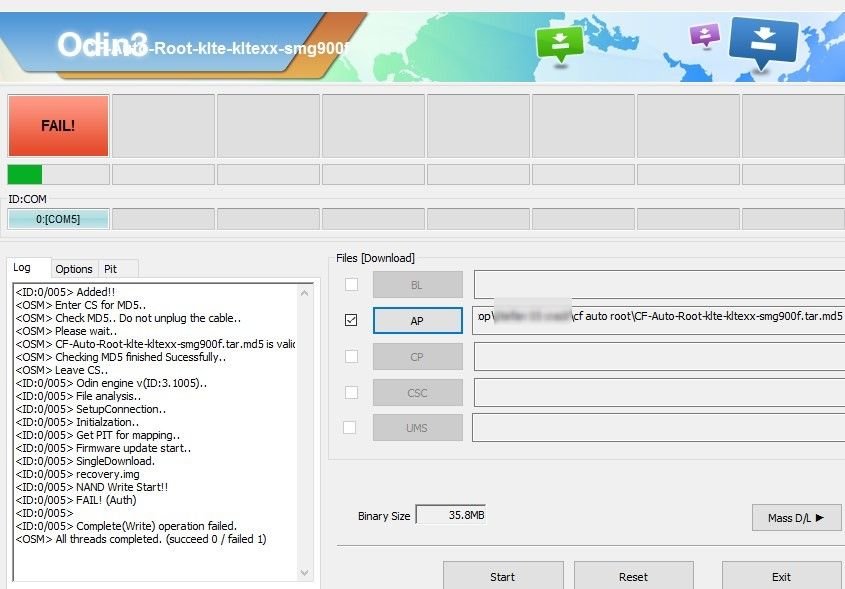The width and height of the screenshot is (845, 589).
Task: Click the 'NAND Write Start!!' log line
Action: tap(92, 487)
